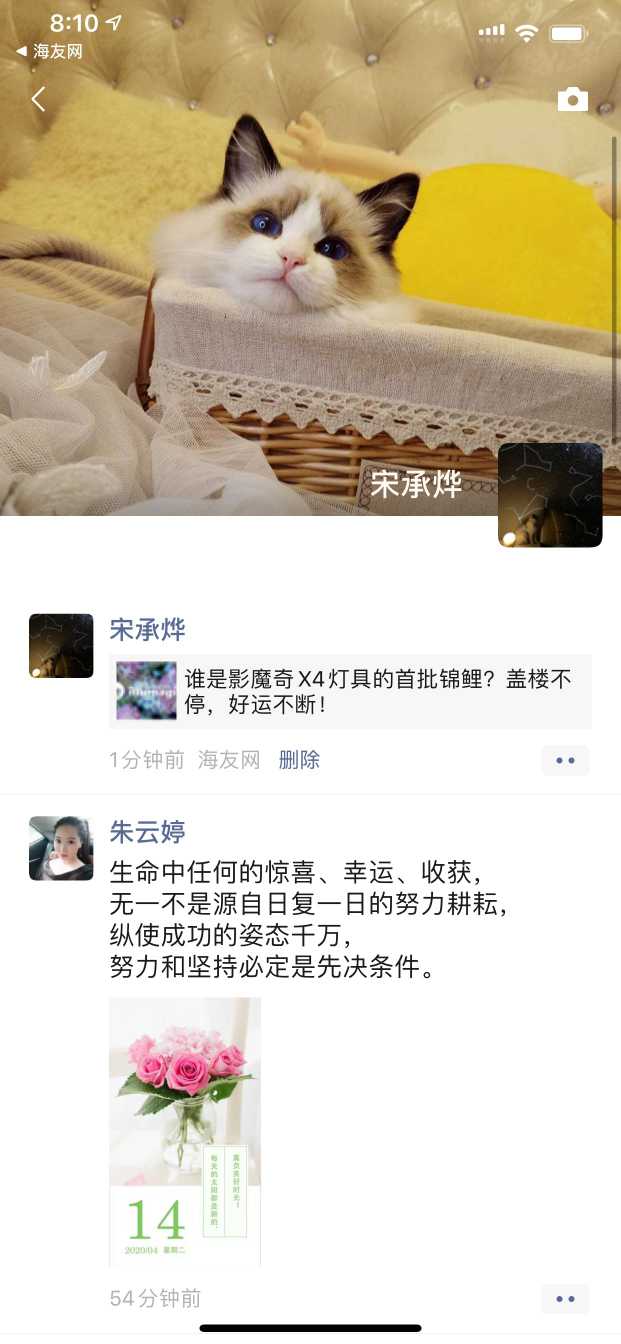Screen dimensions: 621x1344
Task: Tap 宋承烨's post avatar
Action: pos(61,646)
